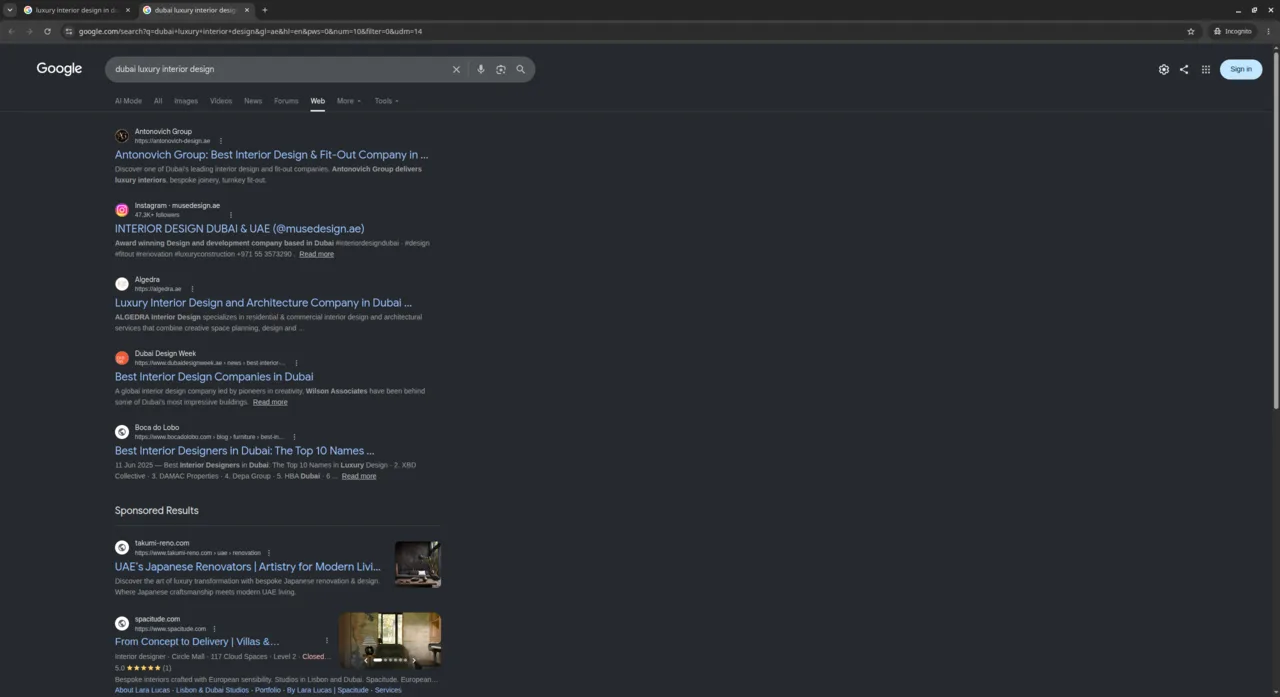Switch to All results tab

click(158, 101)
